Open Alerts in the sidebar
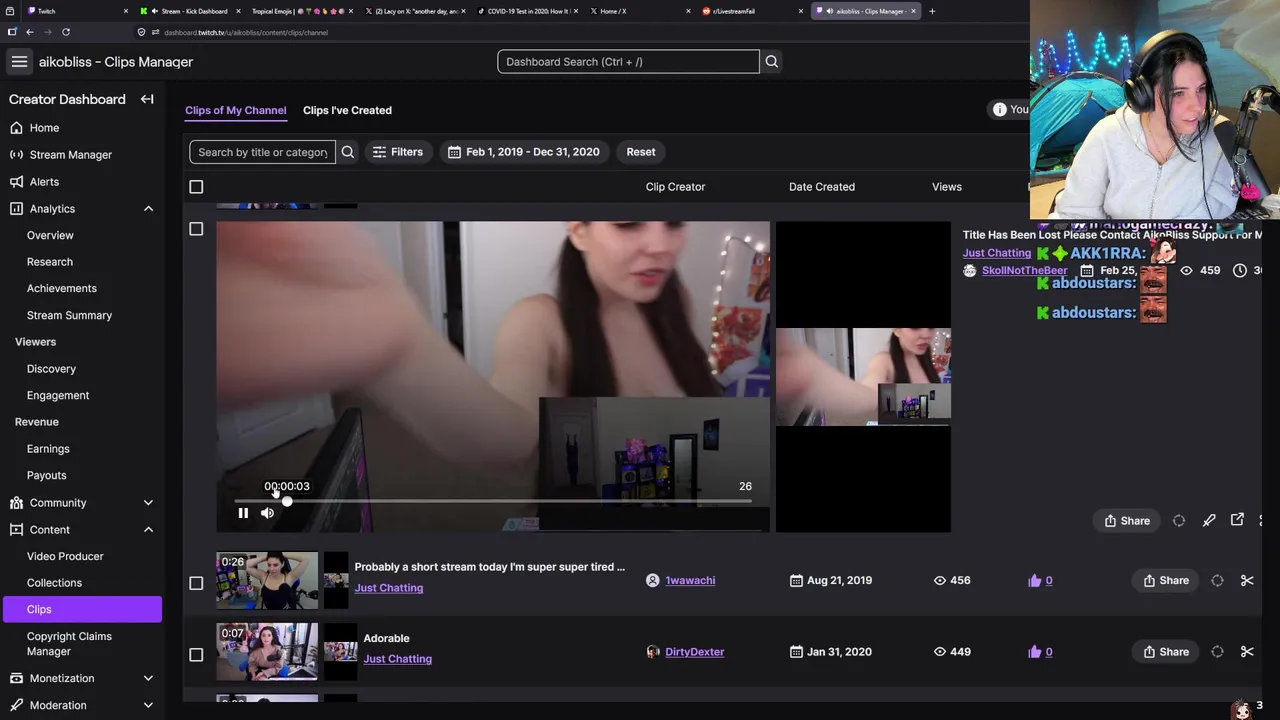This screenshot has height=720, width=1280. click(44, 182)
